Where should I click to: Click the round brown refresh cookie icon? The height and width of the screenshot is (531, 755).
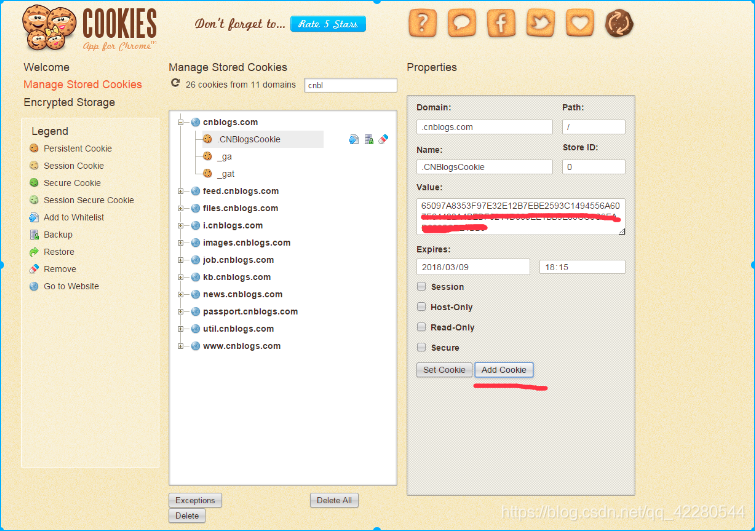pyautogui.click(x=619, y=23)
